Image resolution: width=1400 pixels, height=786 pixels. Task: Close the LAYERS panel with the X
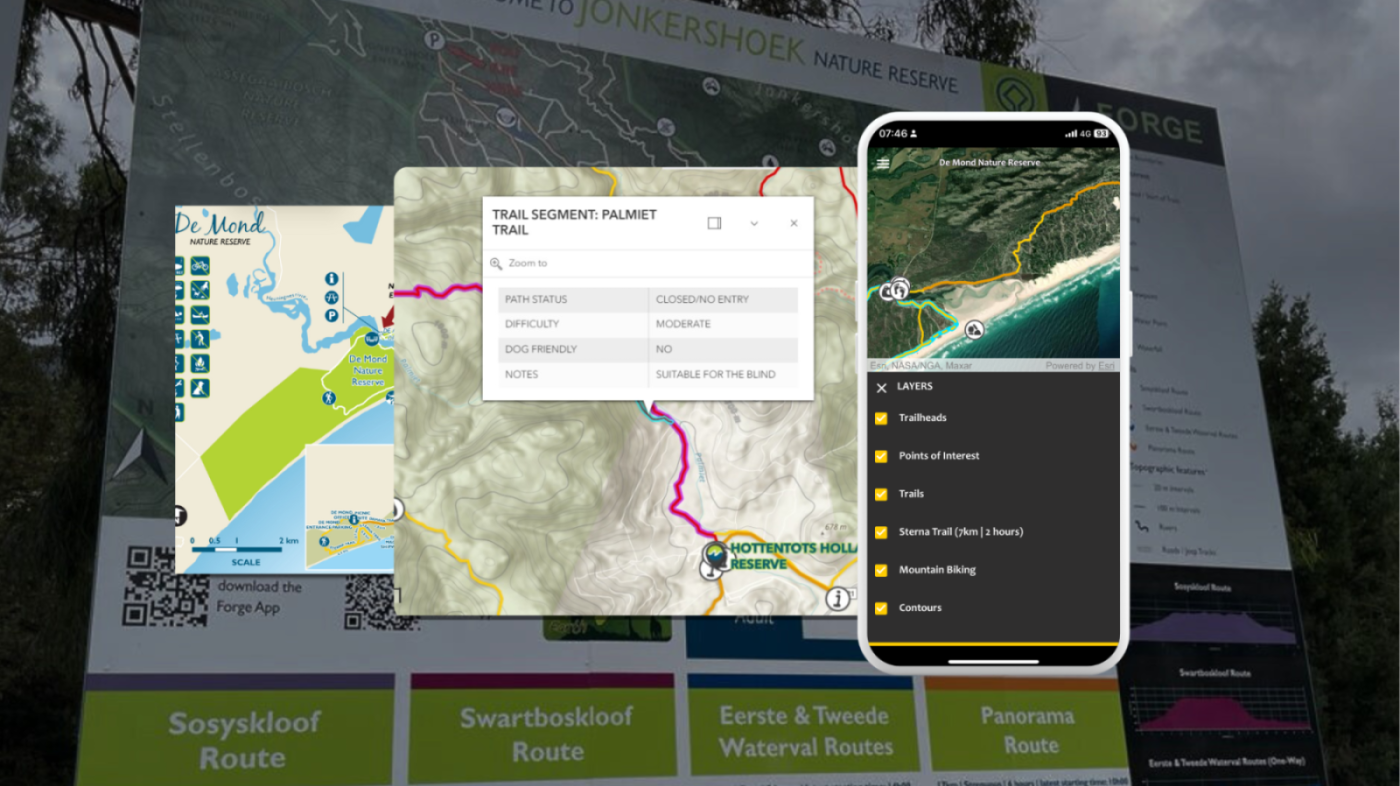coord(881,387)
